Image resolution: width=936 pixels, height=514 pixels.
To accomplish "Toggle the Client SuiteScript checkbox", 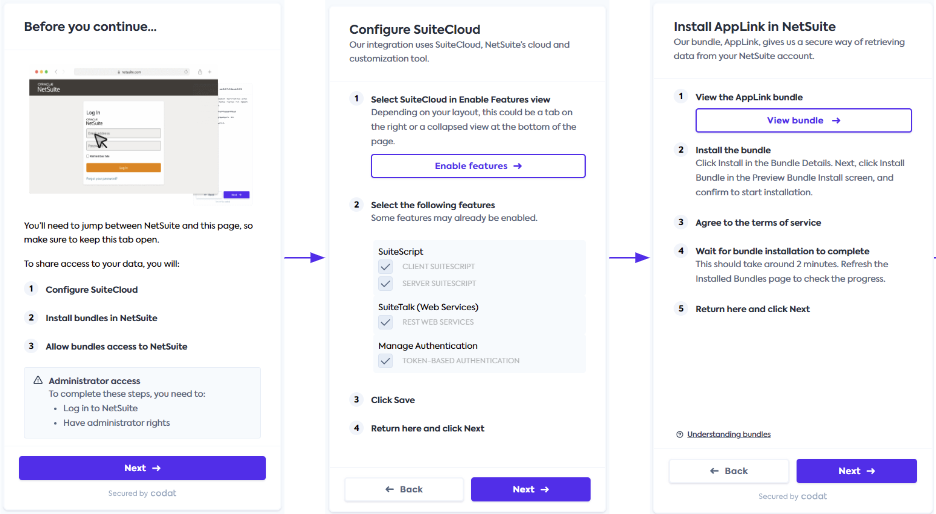I will [385, 267].
